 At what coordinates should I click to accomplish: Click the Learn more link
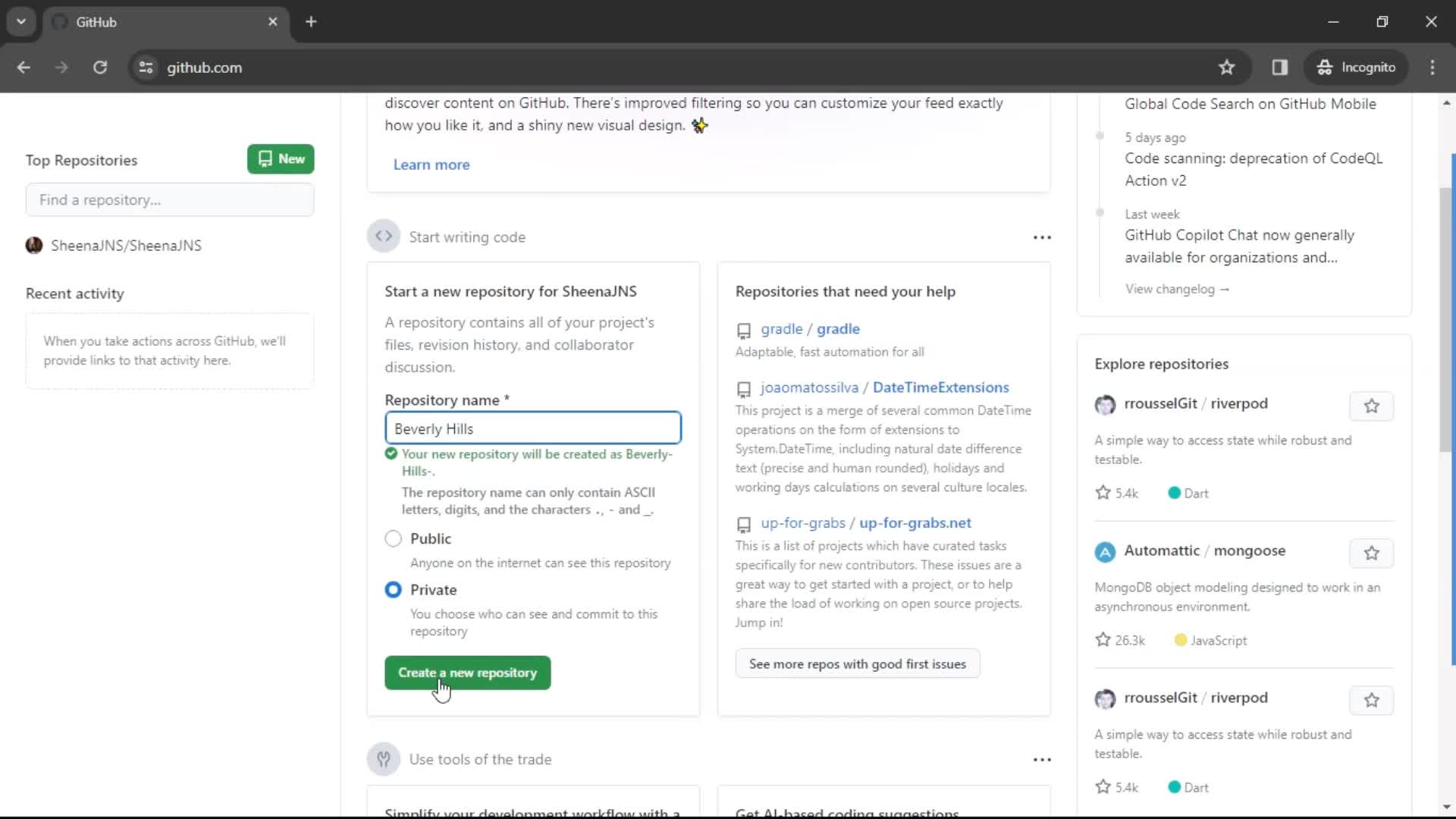[x=432, y=164]
